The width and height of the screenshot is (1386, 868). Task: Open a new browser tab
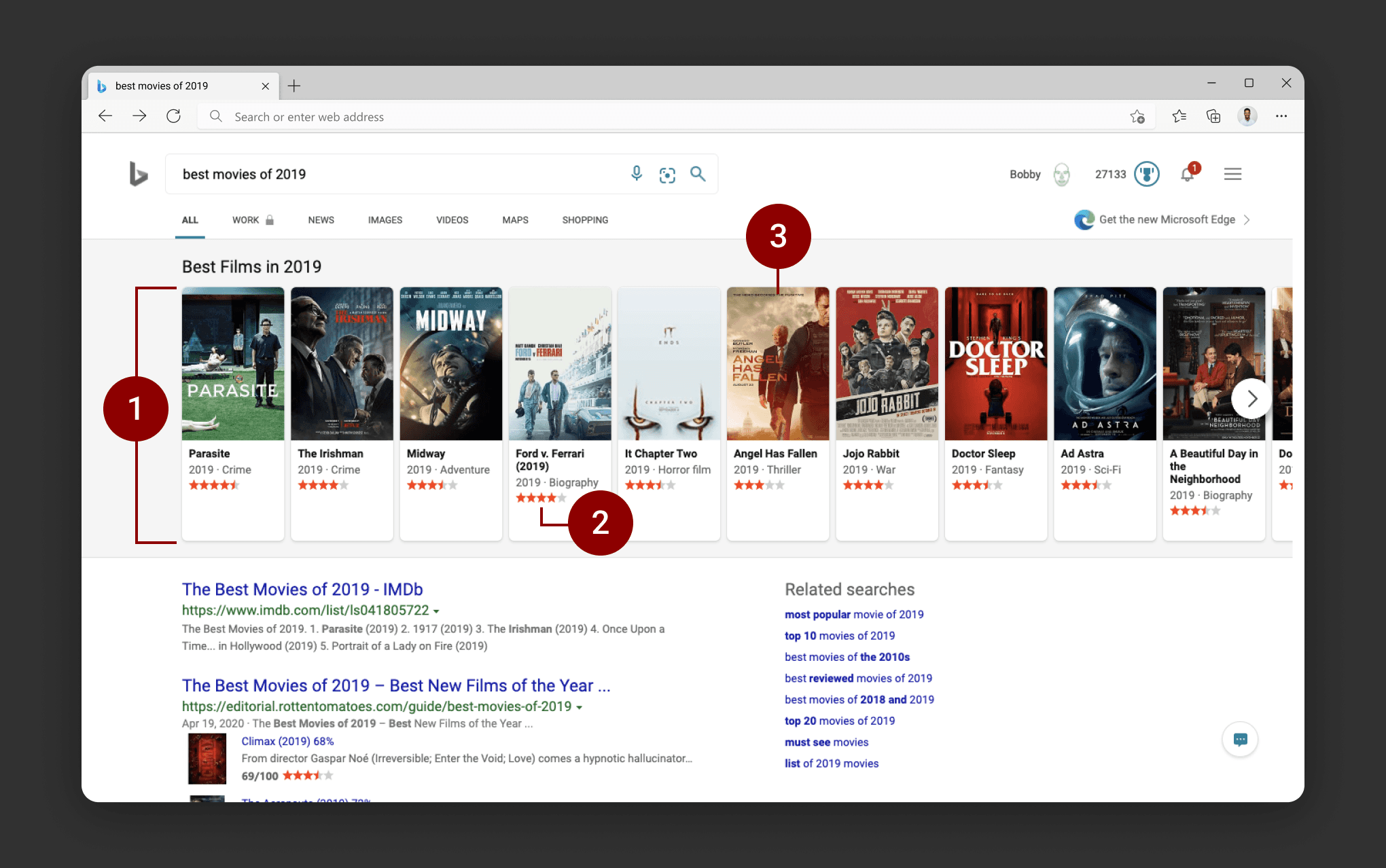[x=294, y=86]
